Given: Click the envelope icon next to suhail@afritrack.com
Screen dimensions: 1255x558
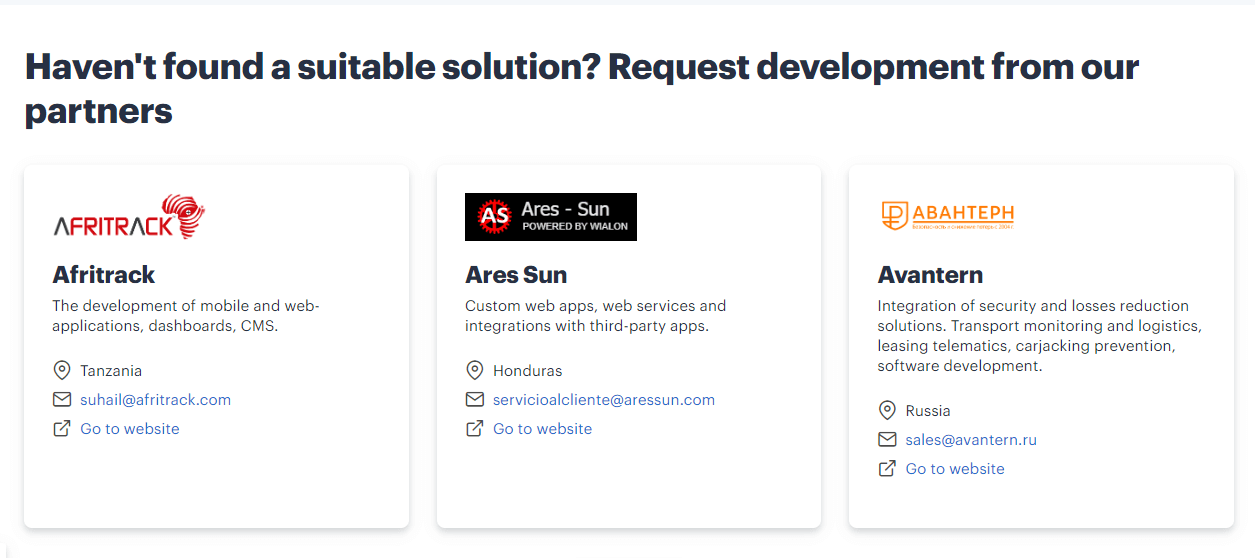Looking at the screenshot, I should click(x=62, y=400).
